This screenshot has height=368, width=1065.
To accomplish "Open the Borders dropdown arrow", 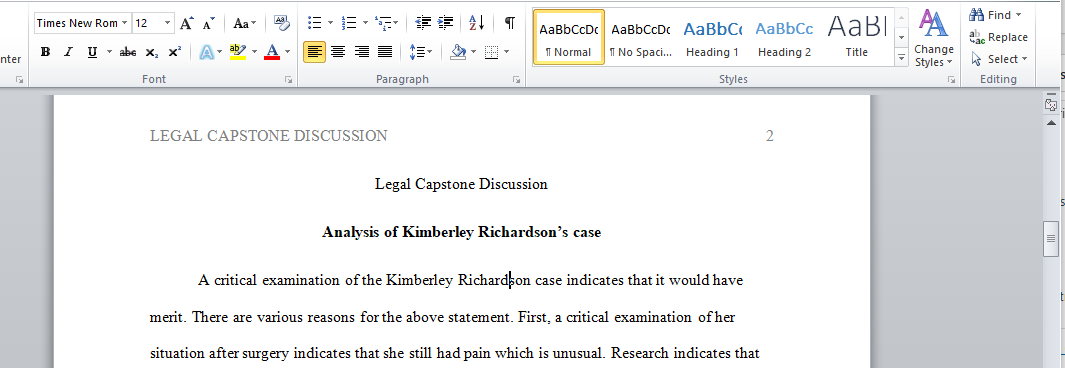I will pos(507,52).
